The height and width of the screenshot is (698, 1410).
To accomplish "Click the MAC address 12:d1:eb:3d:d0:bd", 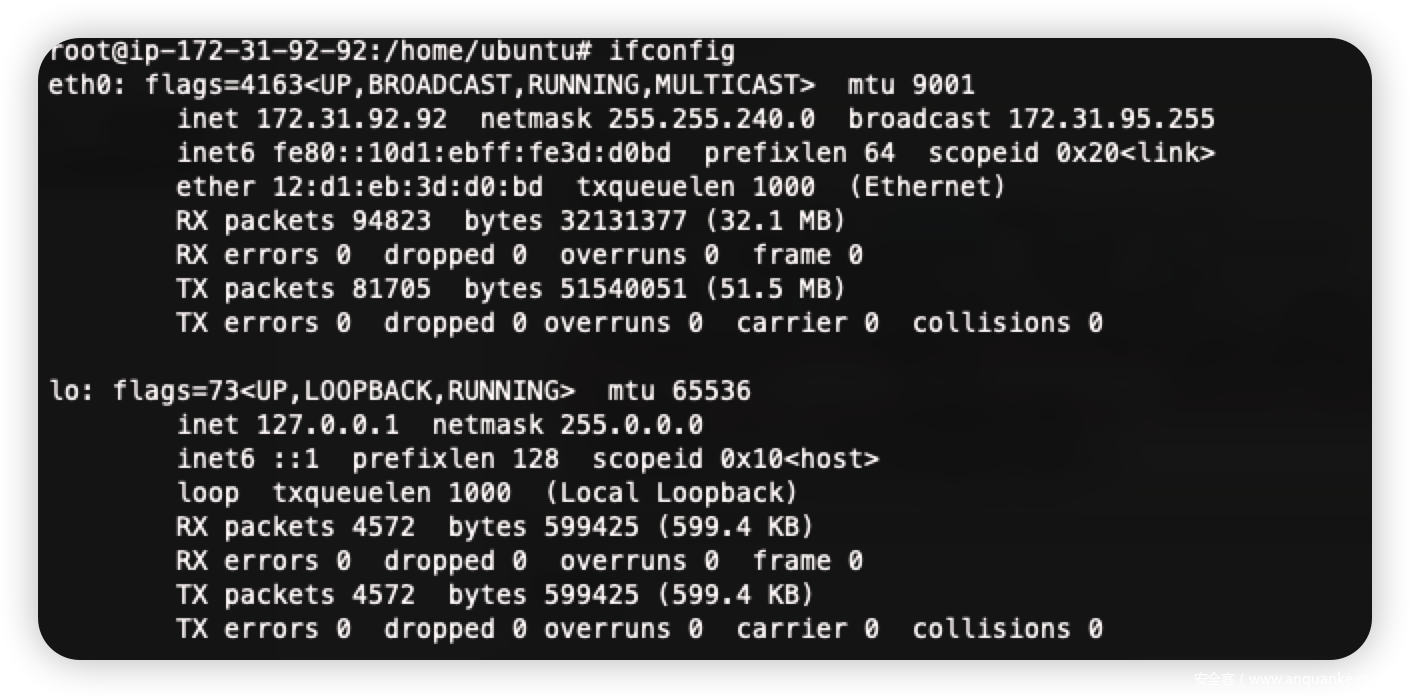I will click(x=408, y=188).
